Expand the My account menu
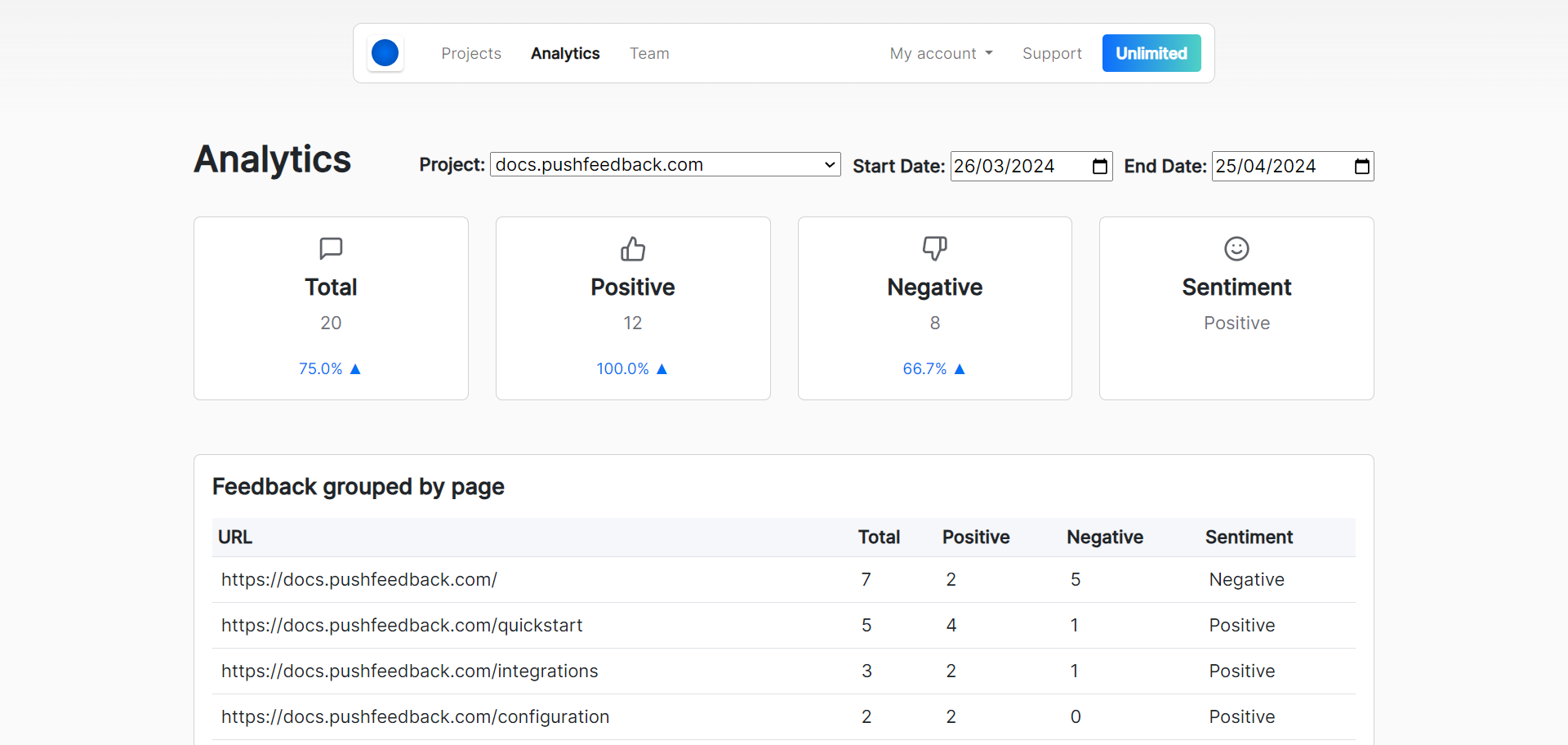 941,53
